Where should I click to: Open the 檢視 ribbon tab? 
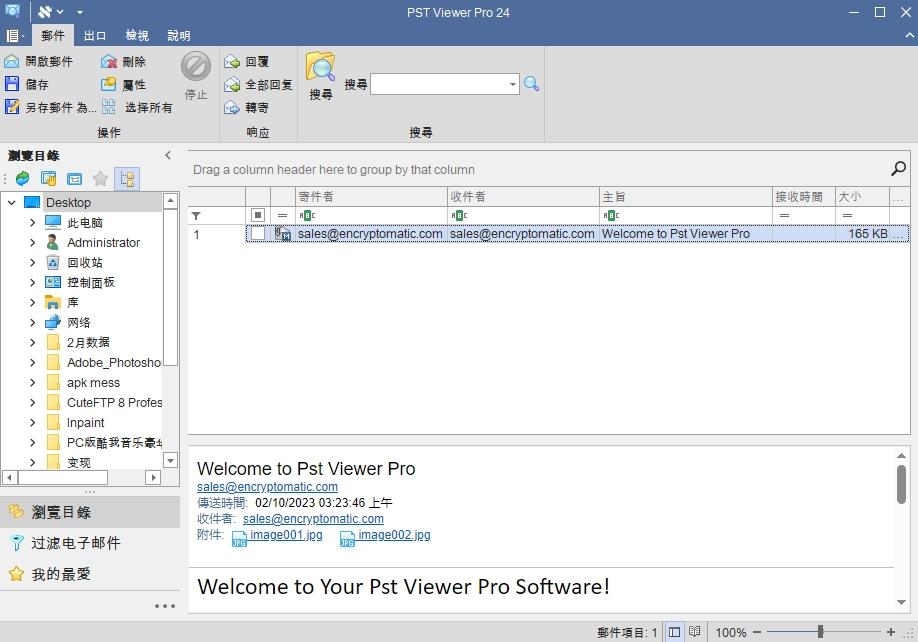[137, 35]
